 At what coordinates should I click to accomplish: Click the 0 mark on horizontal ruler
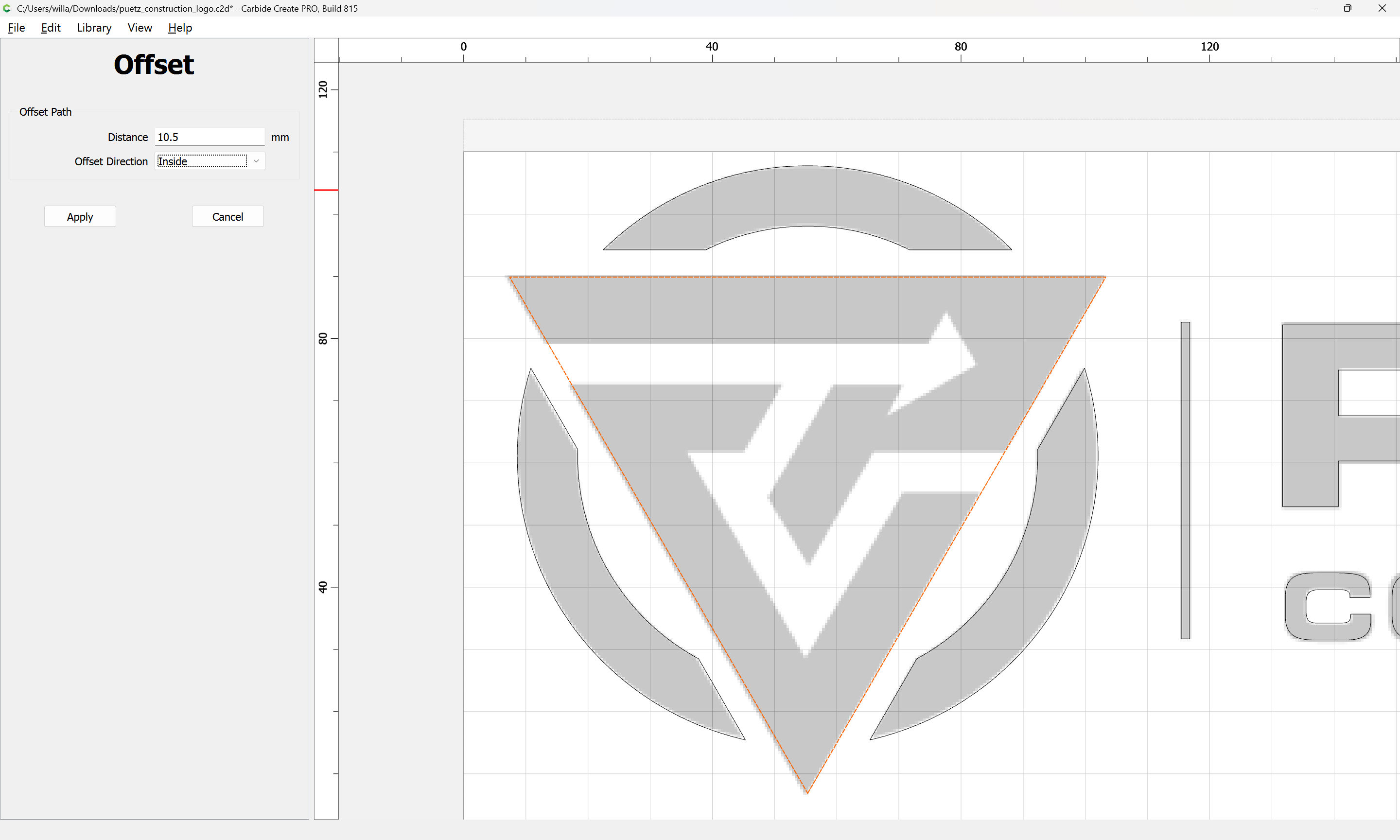463,46
